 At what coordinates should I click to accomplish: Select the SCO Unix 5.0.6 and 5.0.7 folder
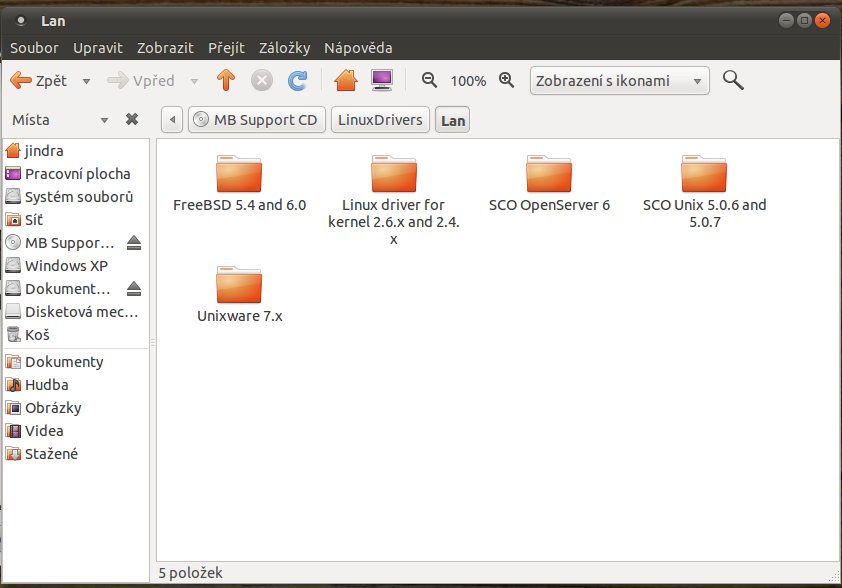tap(704, 192)
